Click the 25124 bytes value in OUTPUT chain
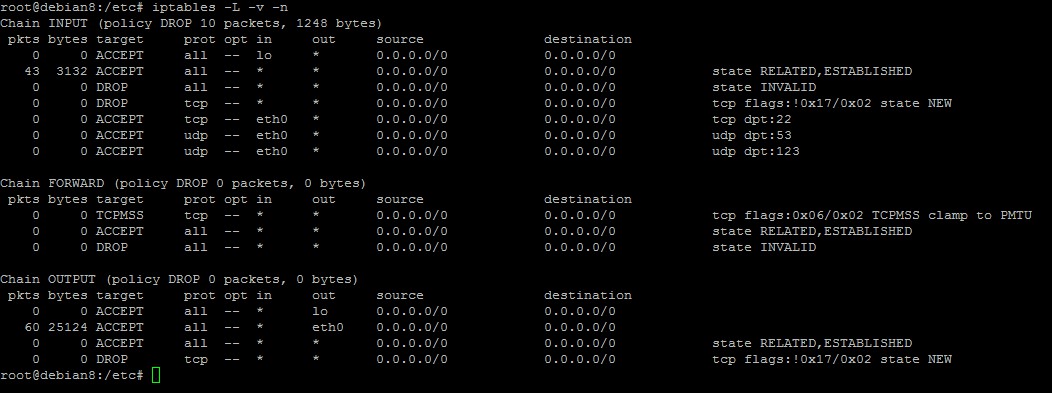1052x393 pixels. coord(68,327)
